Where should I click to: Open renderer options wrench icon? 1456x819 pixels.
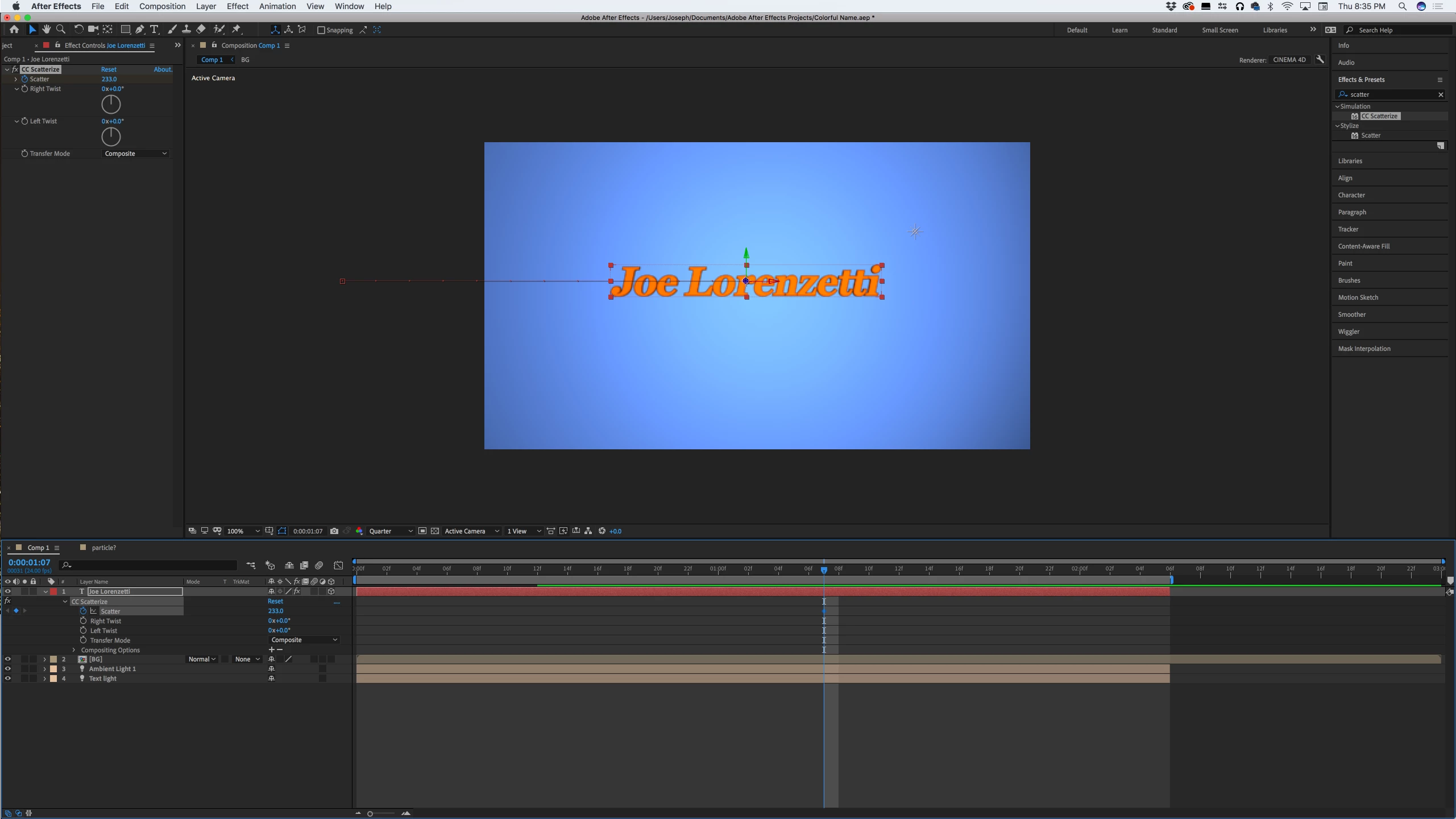[x=1320, y=60]
